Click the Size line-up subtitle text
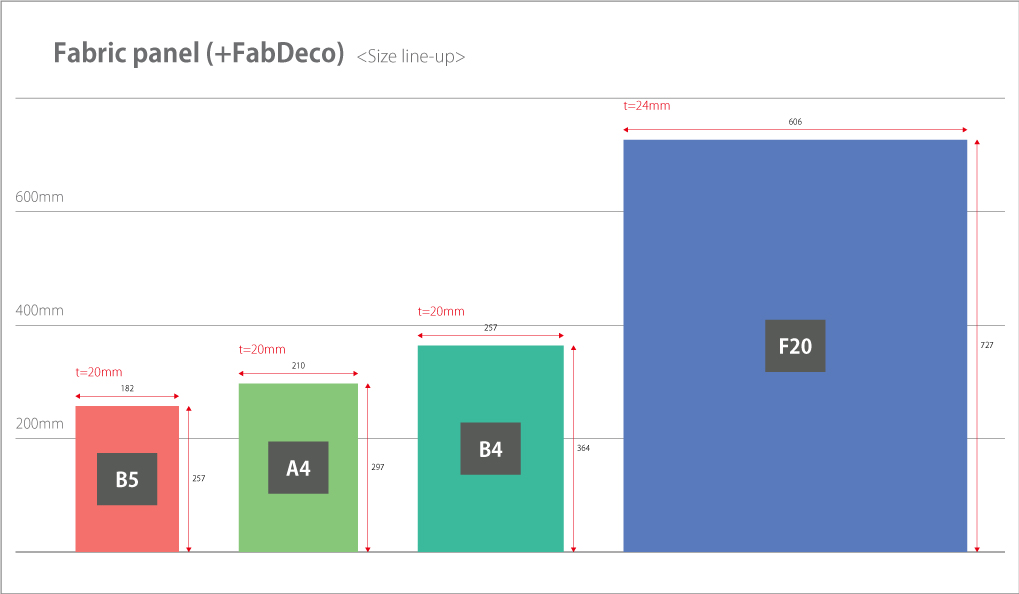Viewport: 1019px width, 594px height. coord(410,57)
